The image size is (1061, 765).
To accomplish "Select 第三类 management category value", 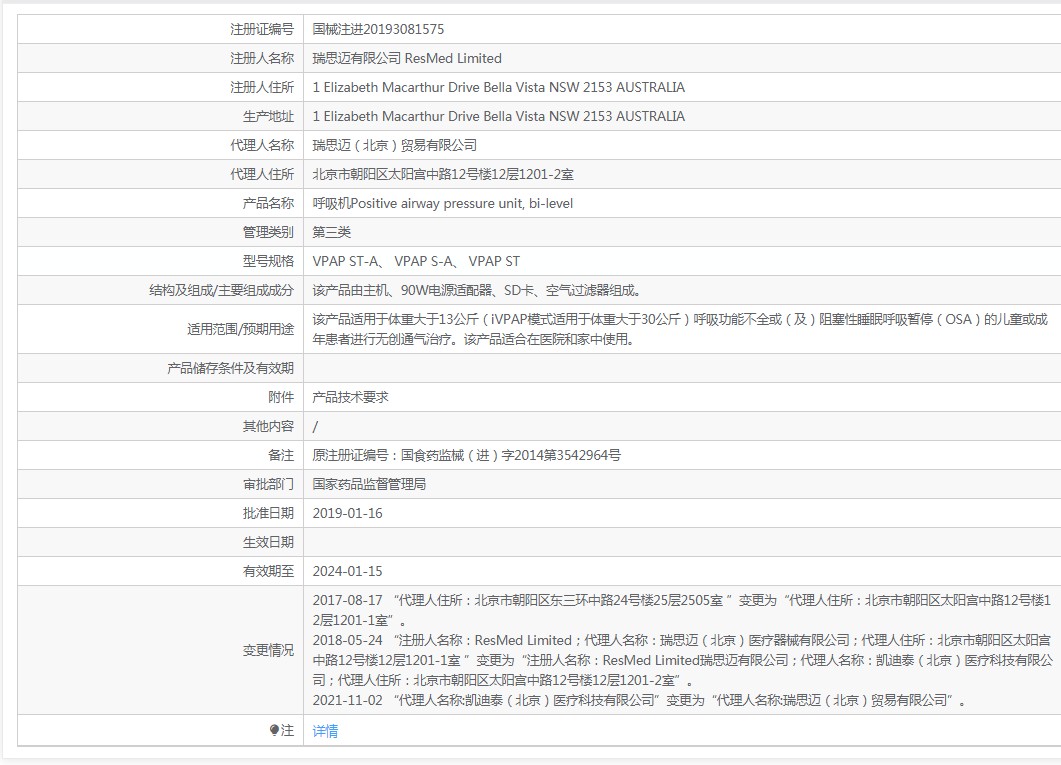I will [x=332, y=233].
